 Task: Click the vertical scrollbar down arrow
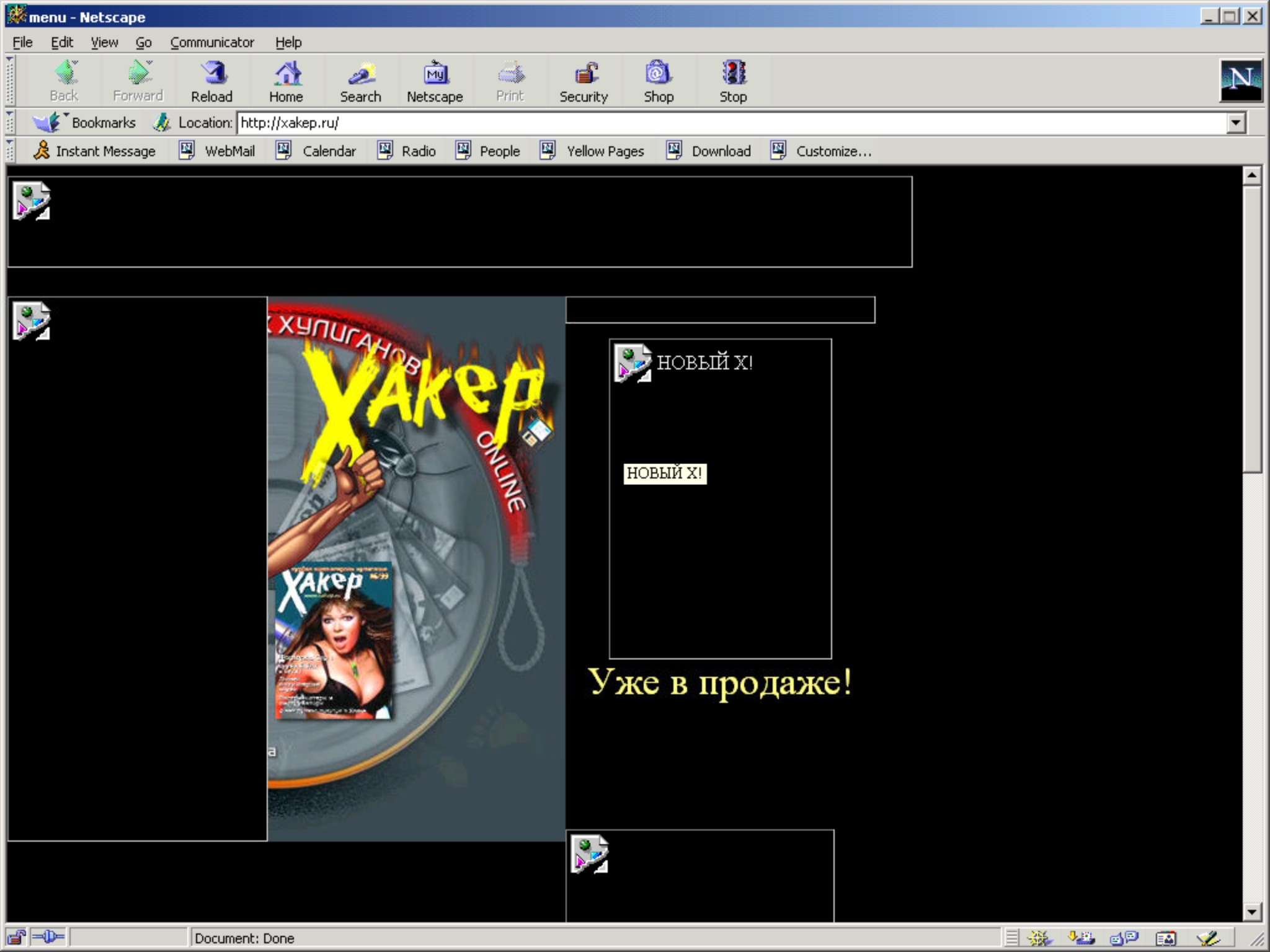point(1252,912)
